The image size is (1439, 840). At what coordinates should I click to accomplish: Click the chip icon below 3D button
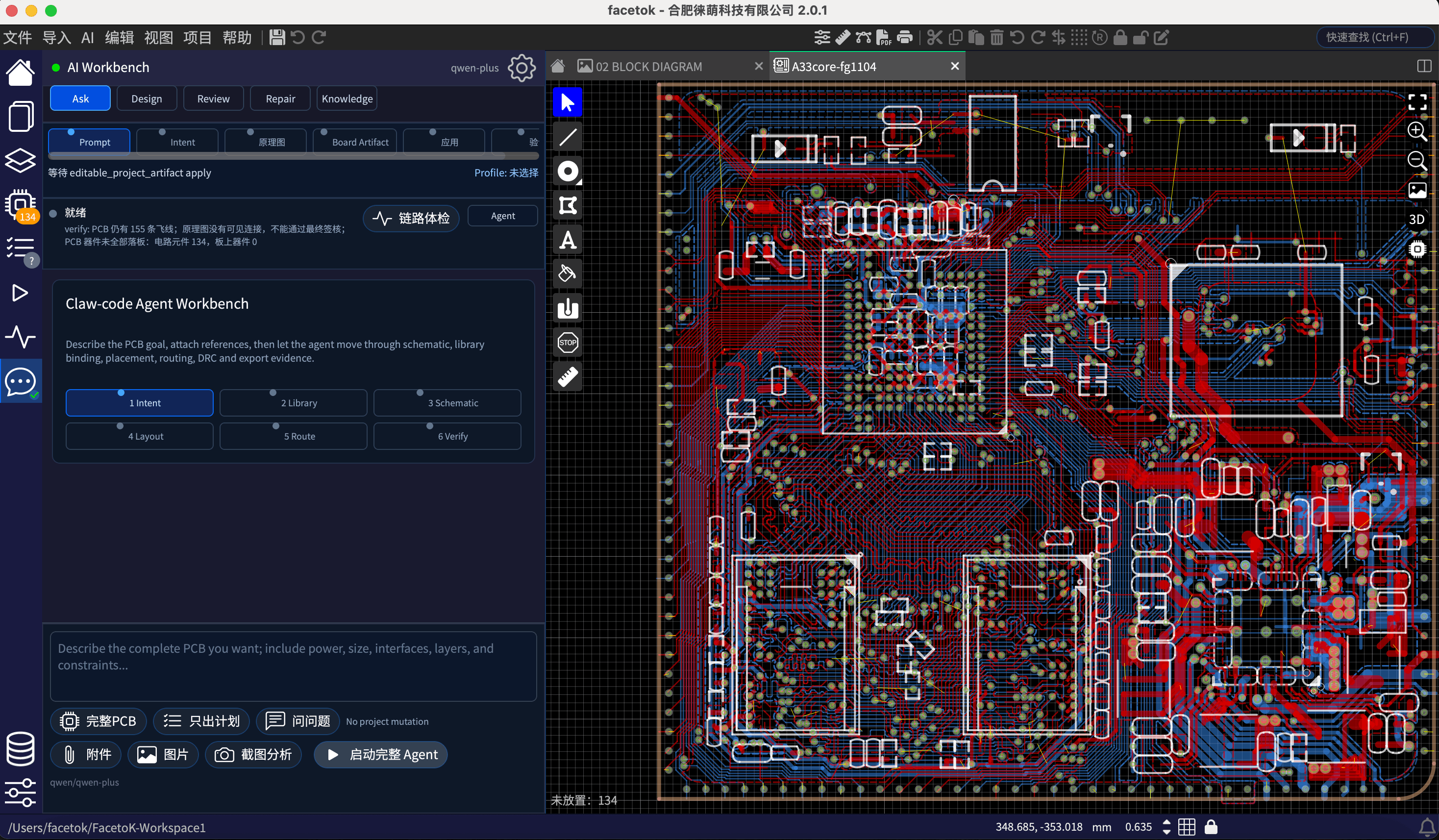(1417, 249)
